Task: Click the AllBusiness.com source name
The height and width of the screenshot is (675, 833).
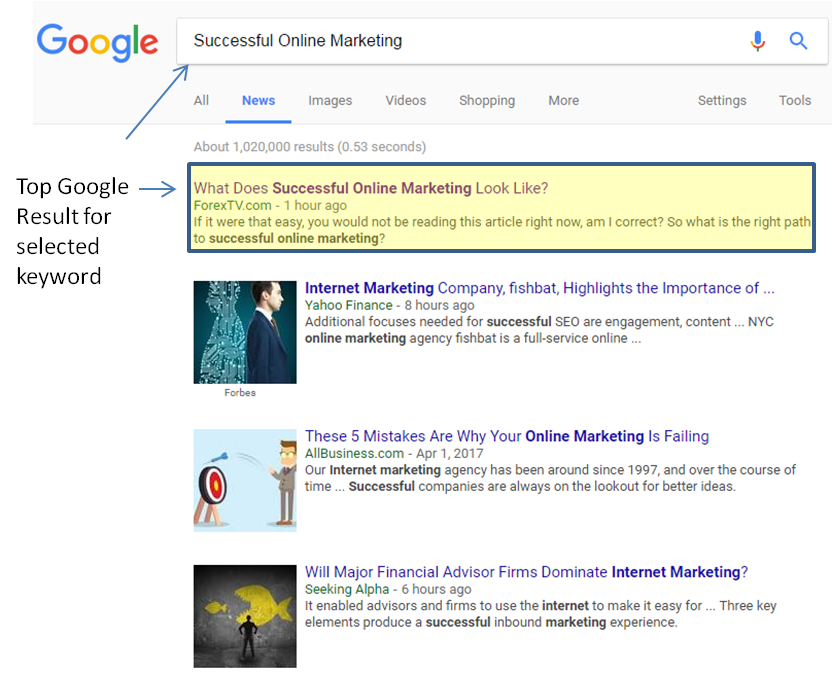Action: (354, 454)
